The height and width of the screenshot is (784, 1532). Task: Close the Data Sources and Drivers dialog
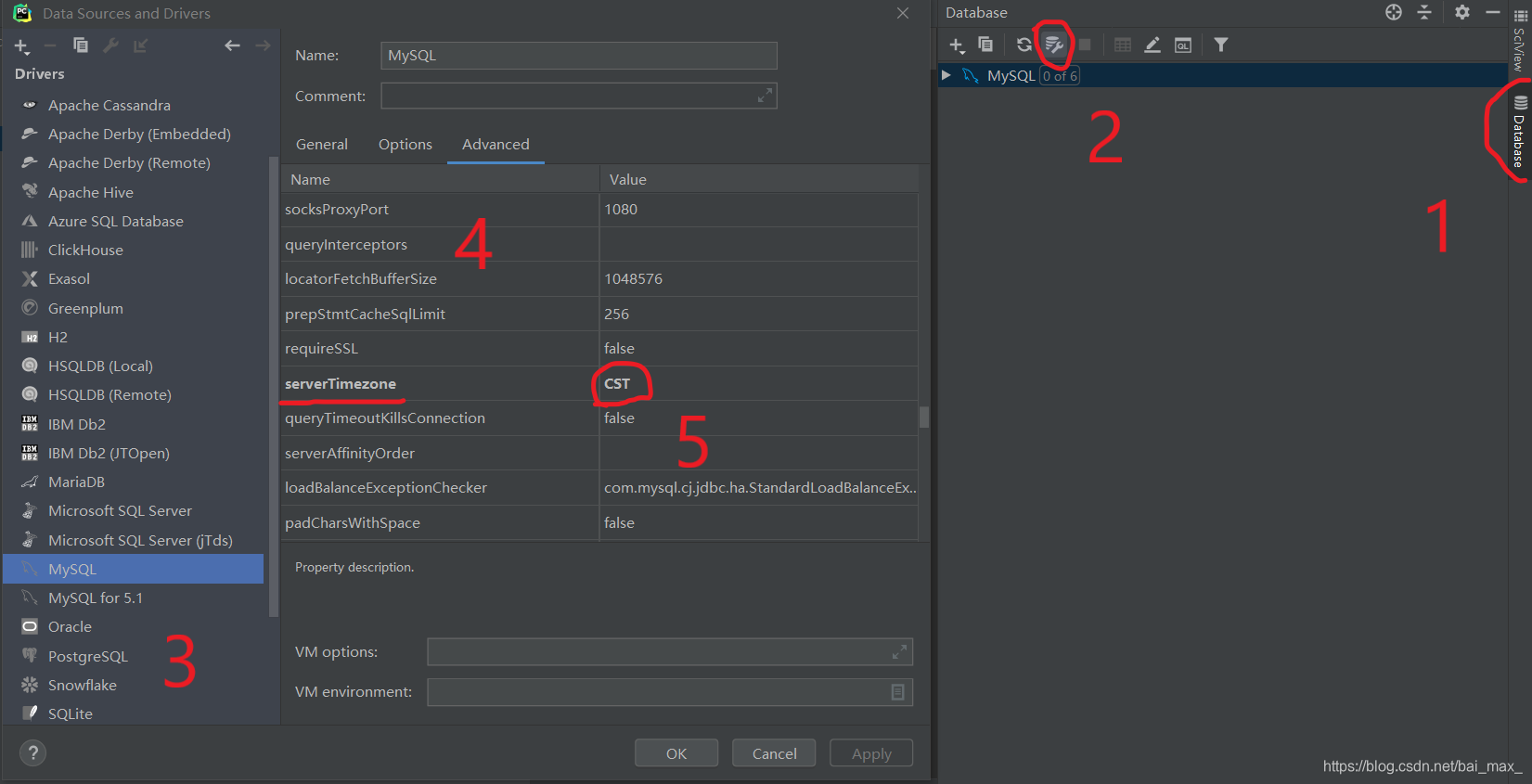coord(903,13)
